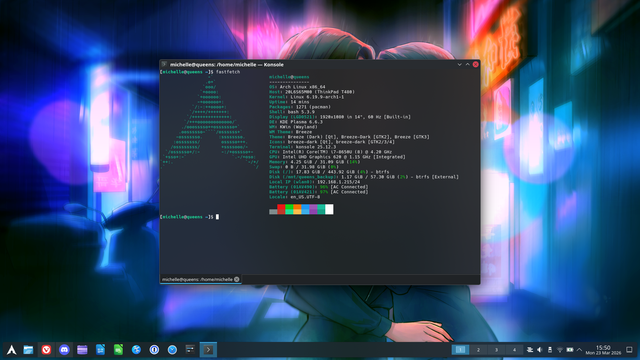Switch to virtual desktop 1
Screen dimensions: 640x360
coord(460,350)
